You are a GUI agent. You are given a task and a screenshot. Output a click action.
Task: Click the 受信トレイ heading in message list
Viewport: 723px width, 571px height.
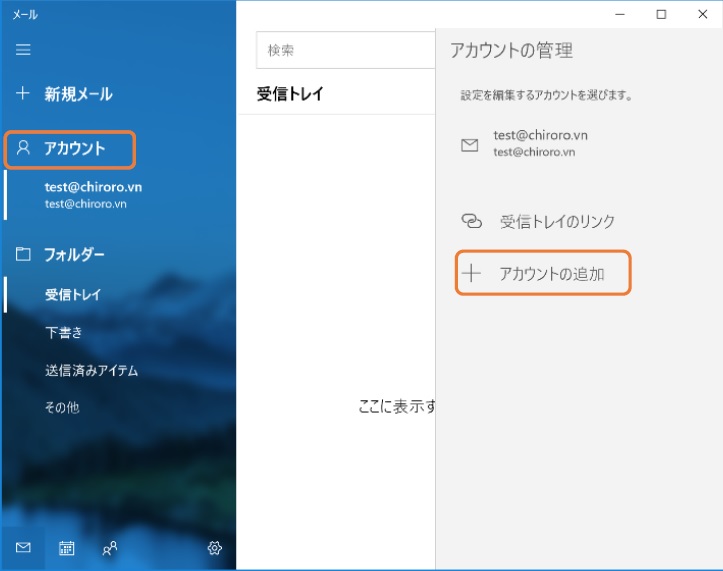pyautogui.click(x=290, y=94)
